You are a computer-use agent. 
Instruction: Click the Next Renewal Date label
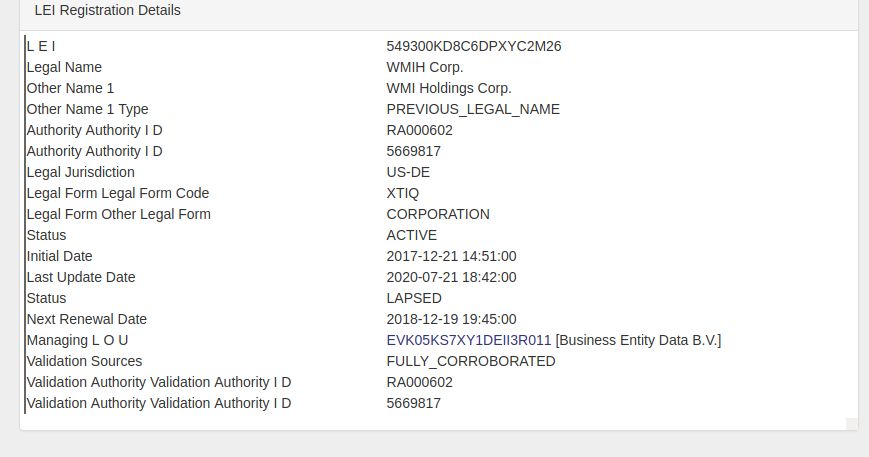pyautogui.click(x=87, y=319)
